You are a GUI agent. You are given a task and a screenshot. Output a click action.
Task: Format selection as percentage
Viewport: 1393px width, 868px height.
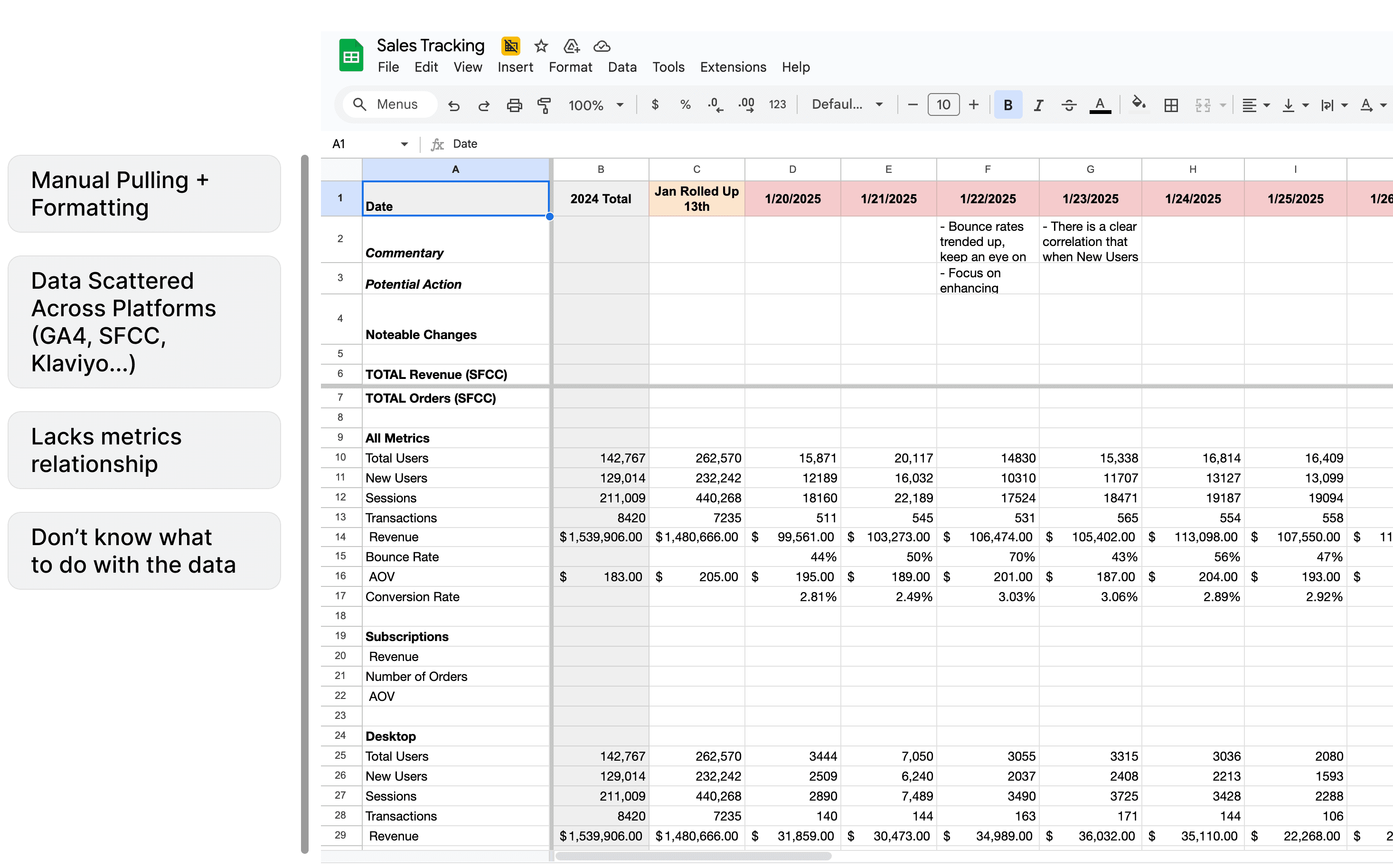tap(685, 104)
